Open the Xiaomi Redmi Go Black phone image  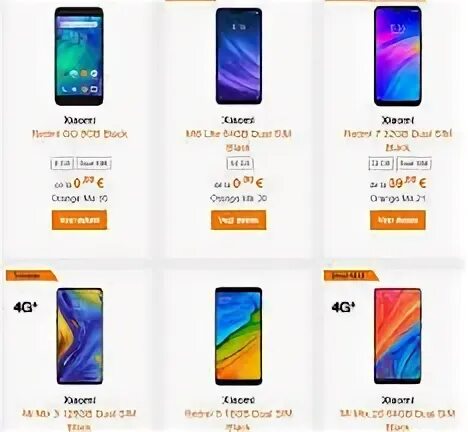[79, 56]
